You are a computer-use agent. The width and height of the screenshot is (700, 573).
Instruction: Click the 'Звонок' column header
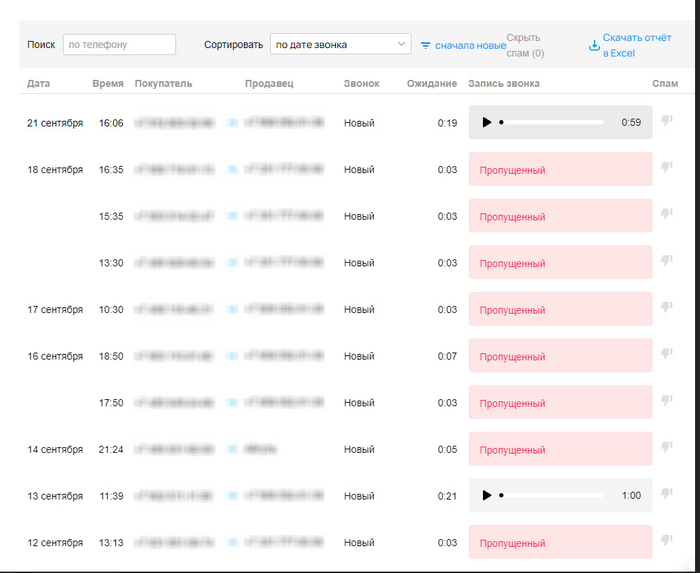click(x=362, y=83)
